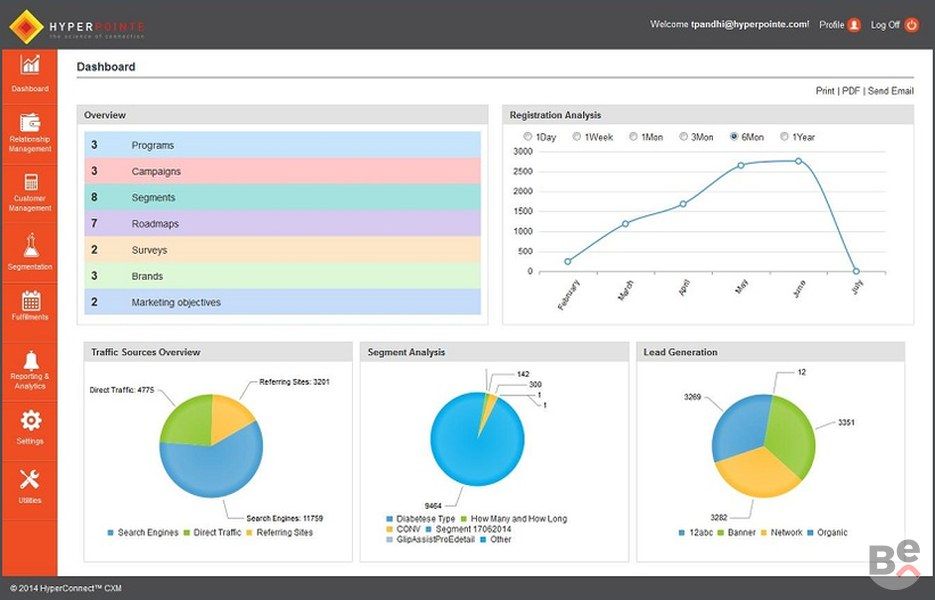Switch registration range to 3Mon
Screen dimensions: 935x600
pyautogui.click(x=684, y=137)
